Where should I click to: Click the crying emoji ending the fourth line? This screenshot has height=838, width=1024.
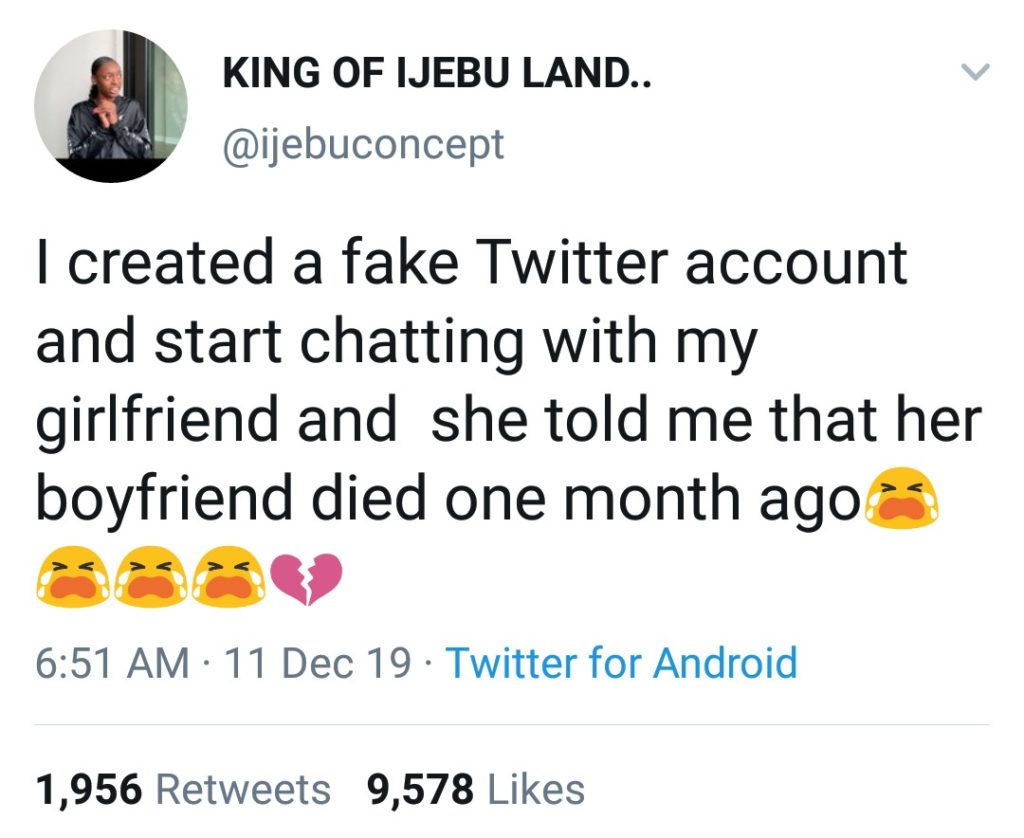[x=900, y=500]
